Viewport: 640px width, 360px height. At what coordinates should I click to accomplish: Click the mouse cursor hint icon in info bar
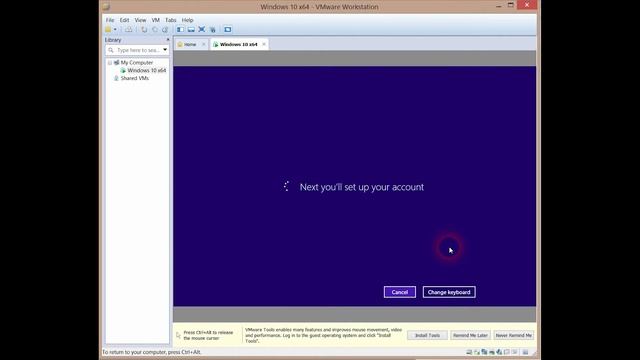click(178, 335)
